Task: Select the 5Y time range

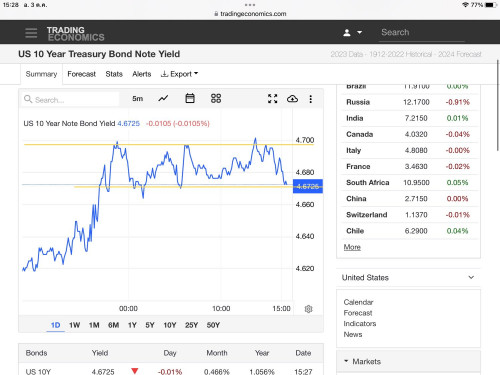Action: (150, 325)
